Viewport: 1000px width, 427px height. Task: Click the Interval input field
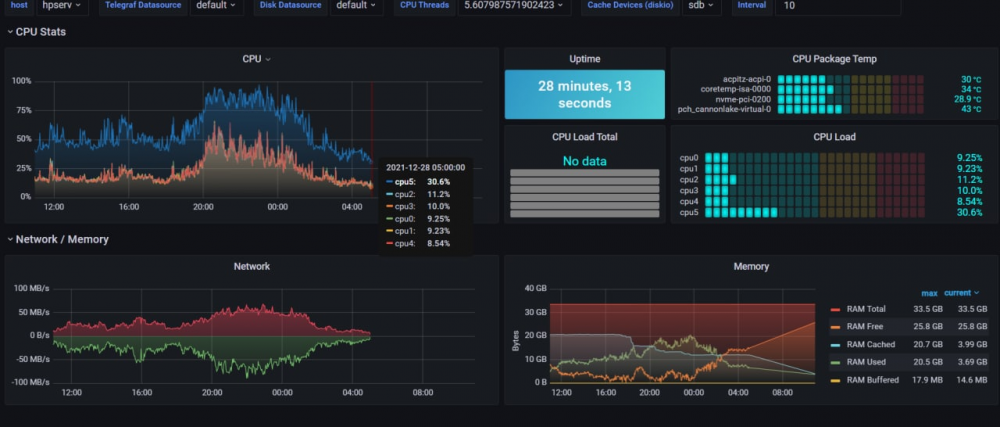(x=837, y=5)
